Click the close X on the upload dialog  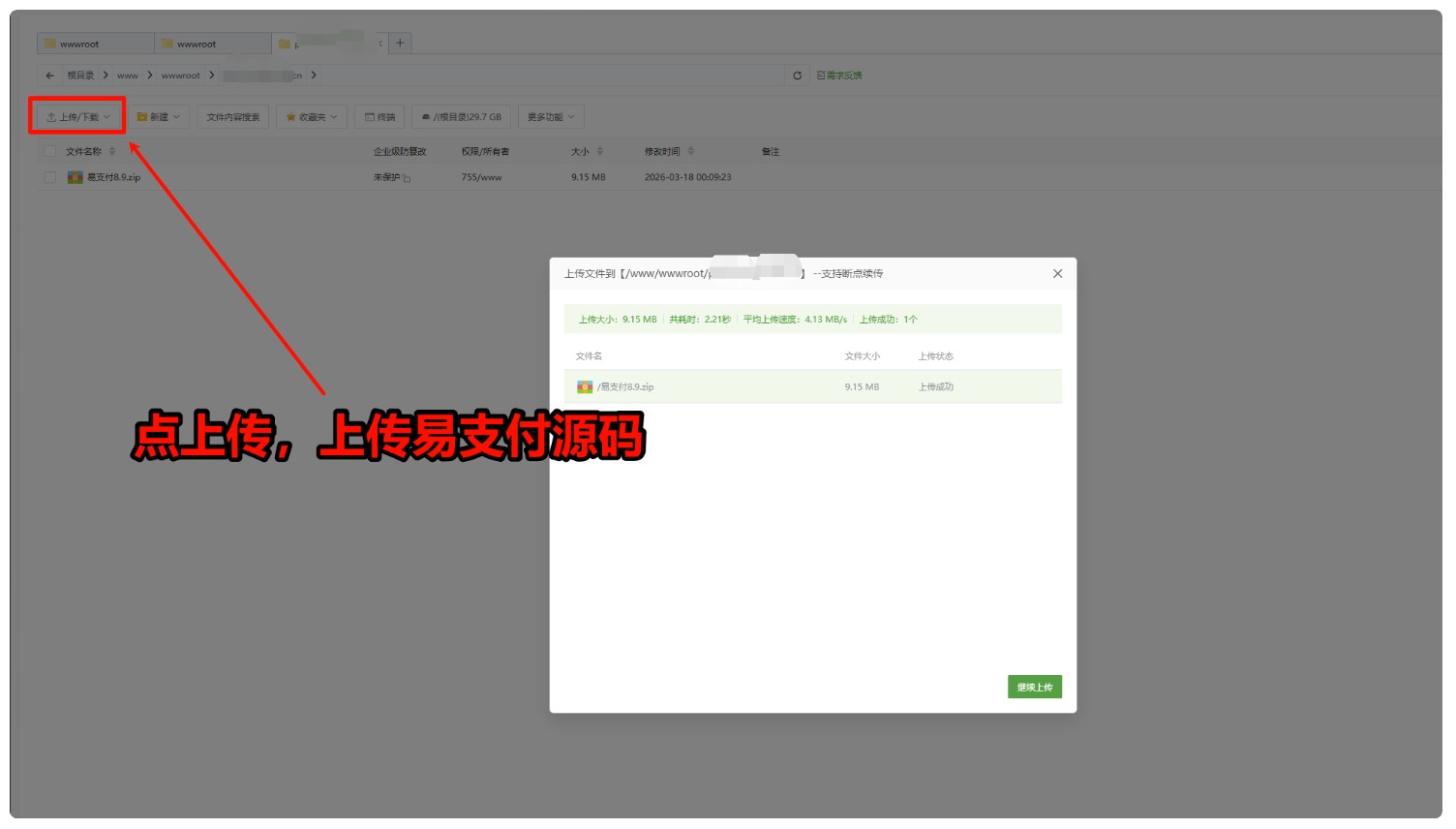coord(1056,273)
